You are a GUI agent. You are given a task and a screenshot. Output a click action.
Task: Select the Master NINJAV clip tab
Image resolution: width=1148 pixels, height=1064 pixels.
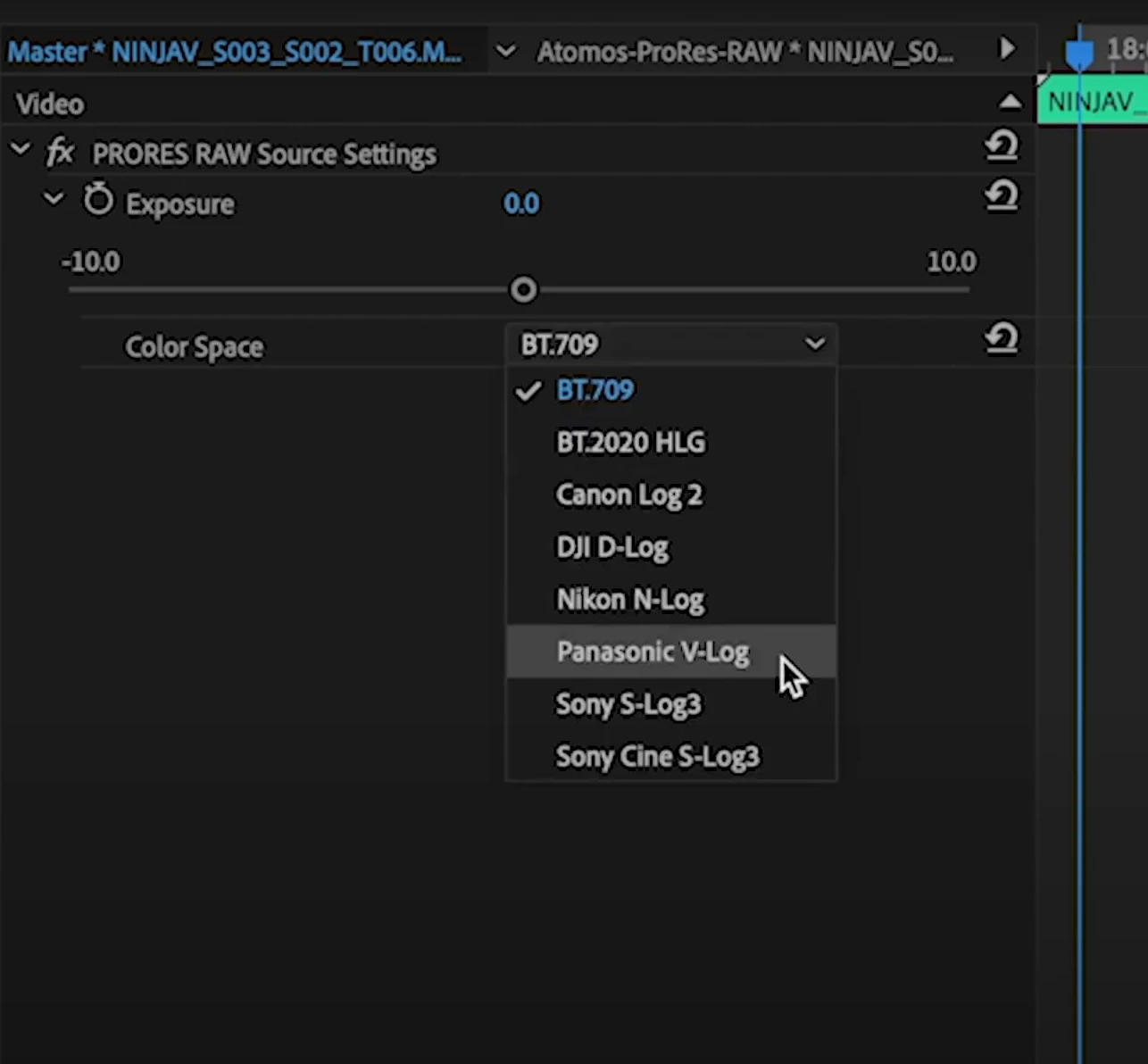235,52
